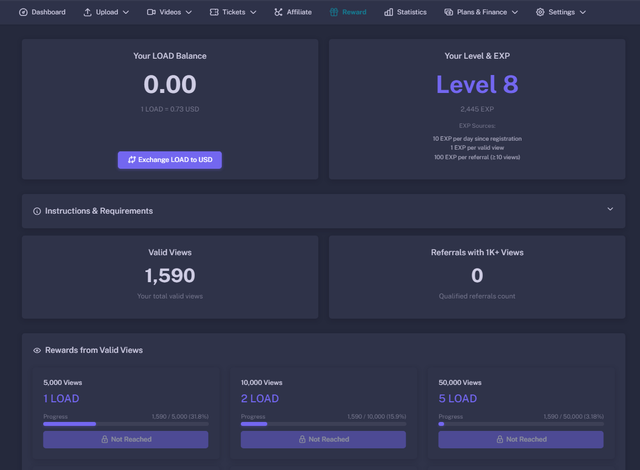Click Not Reached button under 2 LOAD
Screen dimensions: 640x470
(323, 439)
